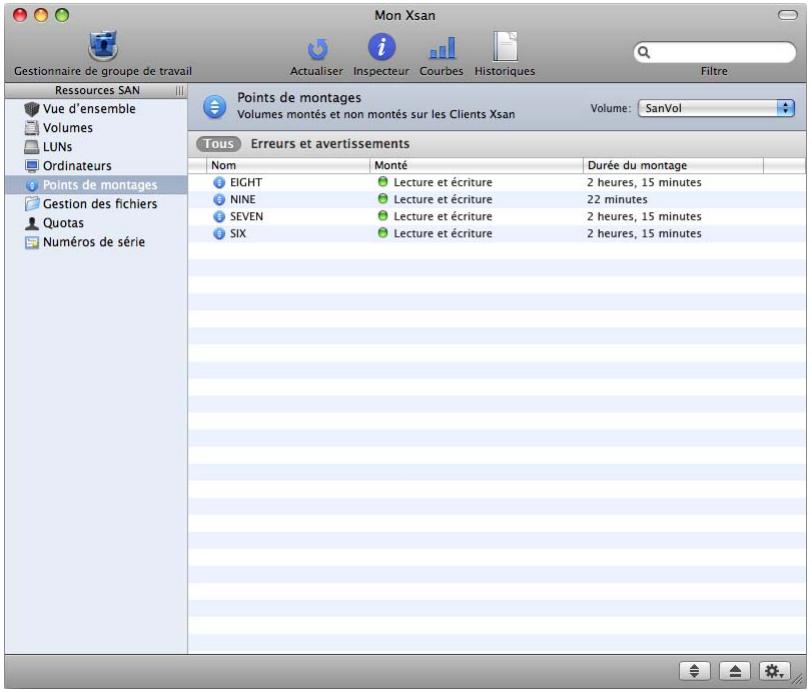
Task: Click the green zoom window button
Action: (62, 15)
